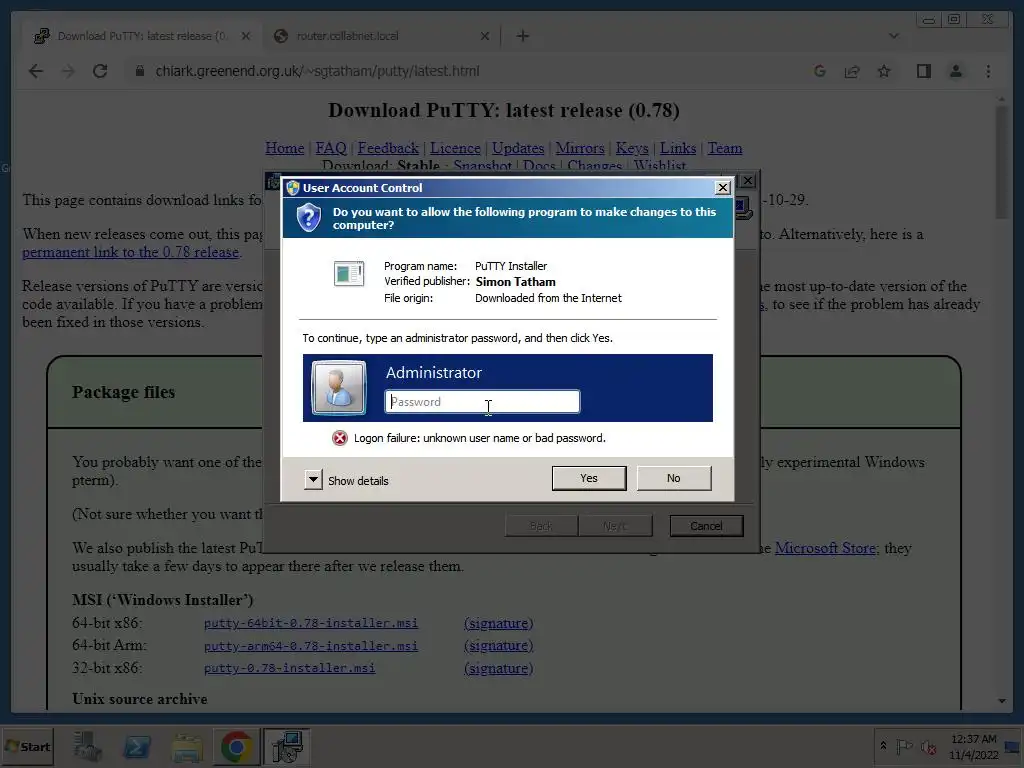Open Chrome profile avatar menu
Image resolution: width=1024 pixels, height=768 pixels.
955,71
